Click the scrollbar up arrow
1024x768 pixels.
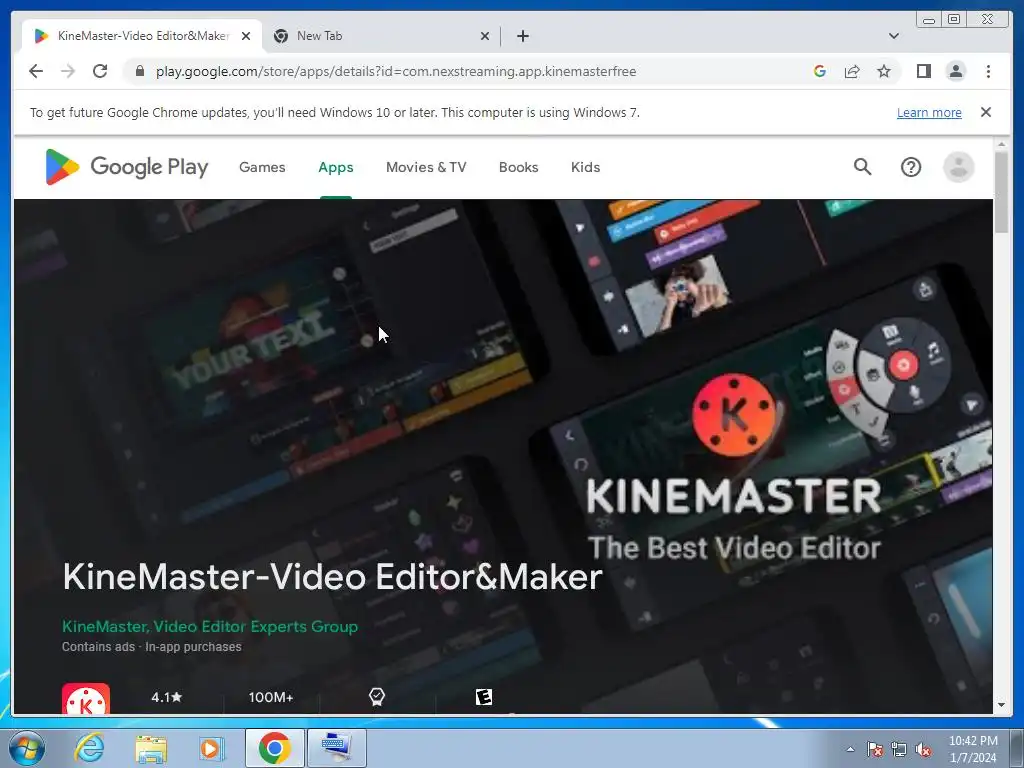click(x=1000, y=144)
